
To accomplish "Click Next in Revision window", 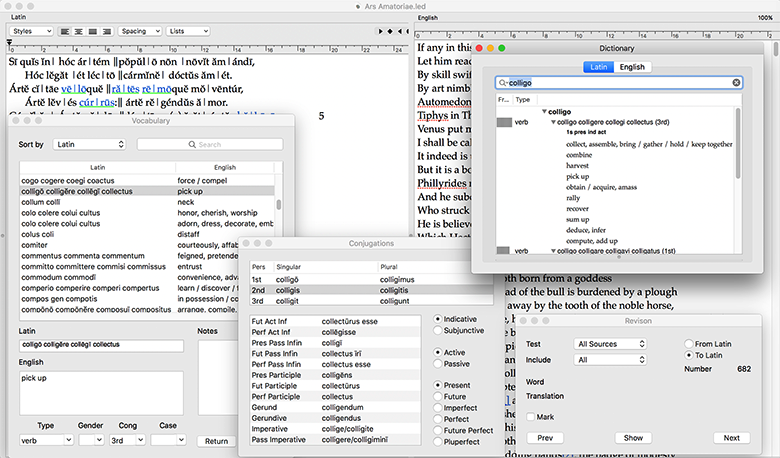I will coord(731,438).
